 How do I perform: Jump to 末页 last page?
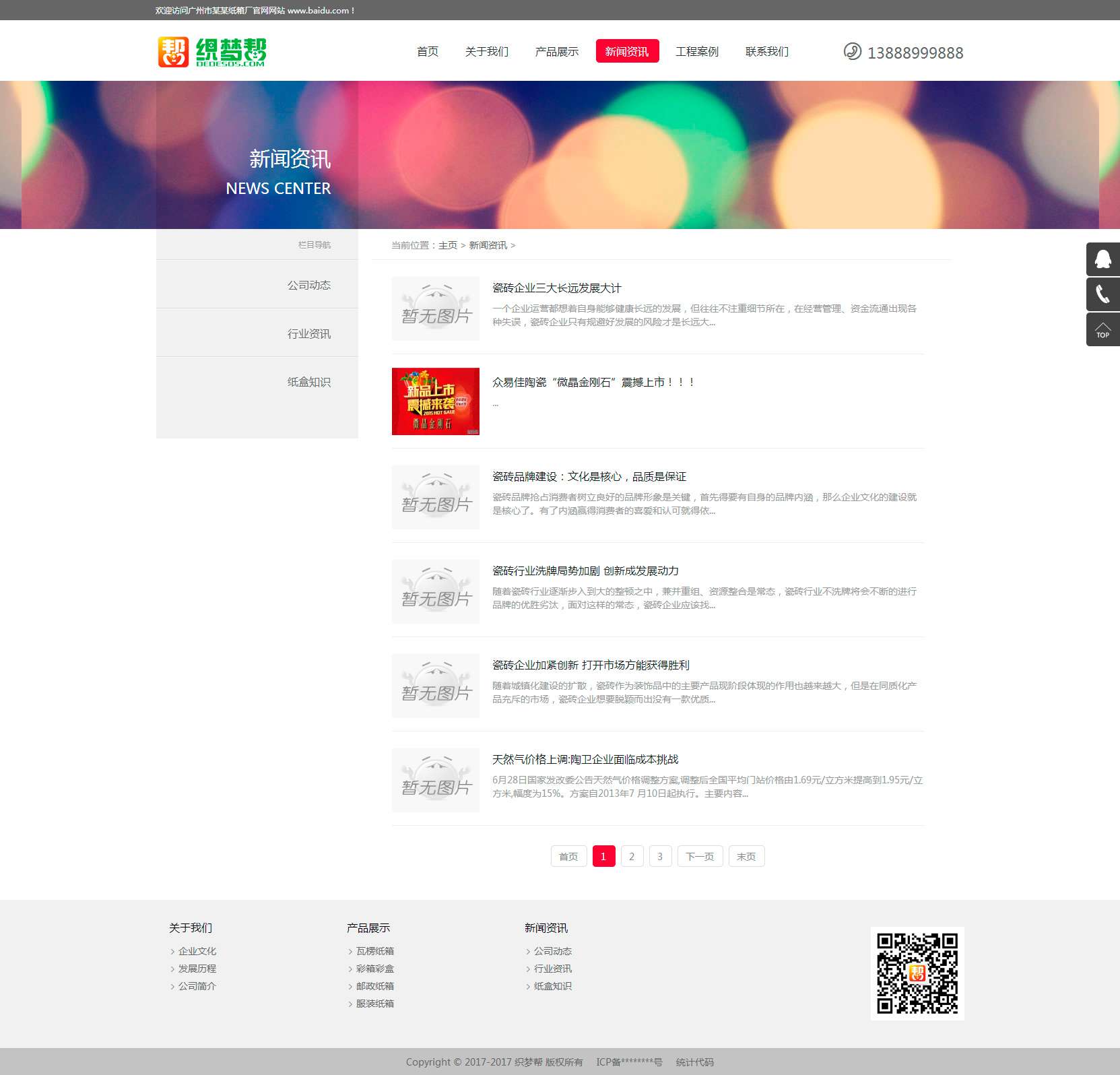746,856
